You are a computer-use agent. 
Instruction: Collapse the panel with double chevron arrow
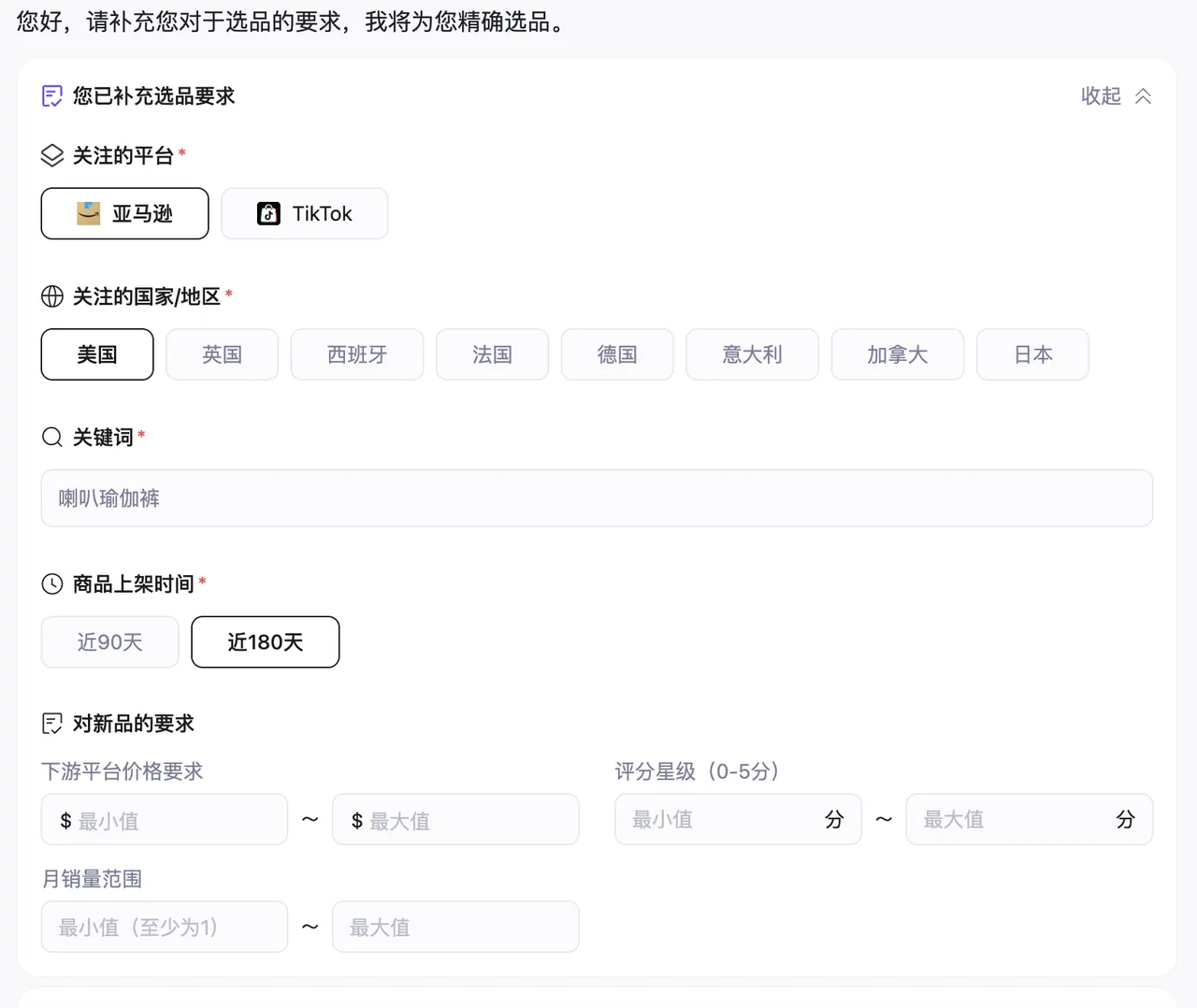tap(1143, 96)
